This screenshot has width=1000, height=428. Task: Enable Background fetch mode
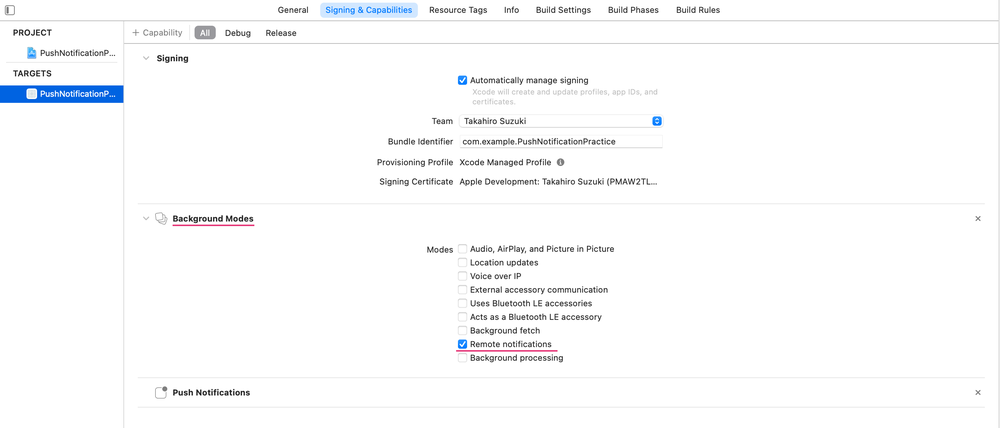pyautogui.click(x=462, y=331)
